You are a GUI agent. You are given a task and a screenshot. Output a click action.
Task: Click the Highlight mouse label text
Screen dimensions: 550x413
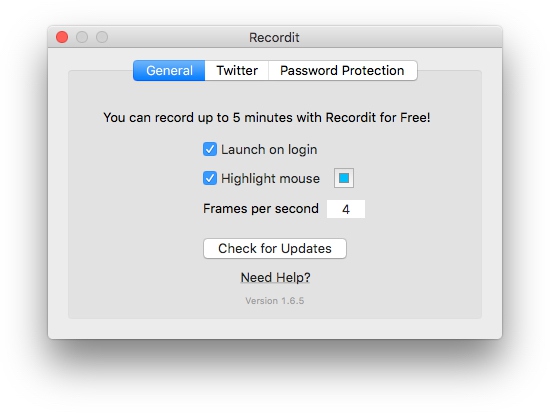click(270, 178)
